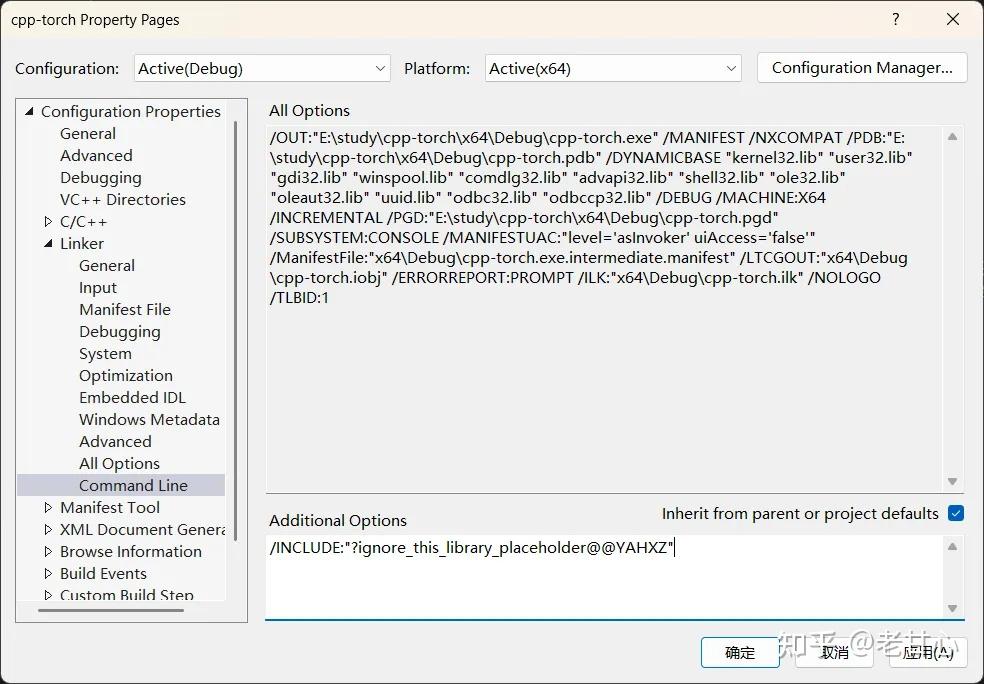Collapse the Linker tree node
The height and width of the screenshot is (684, 984).
pyautogui.click(x=46, y=243)
